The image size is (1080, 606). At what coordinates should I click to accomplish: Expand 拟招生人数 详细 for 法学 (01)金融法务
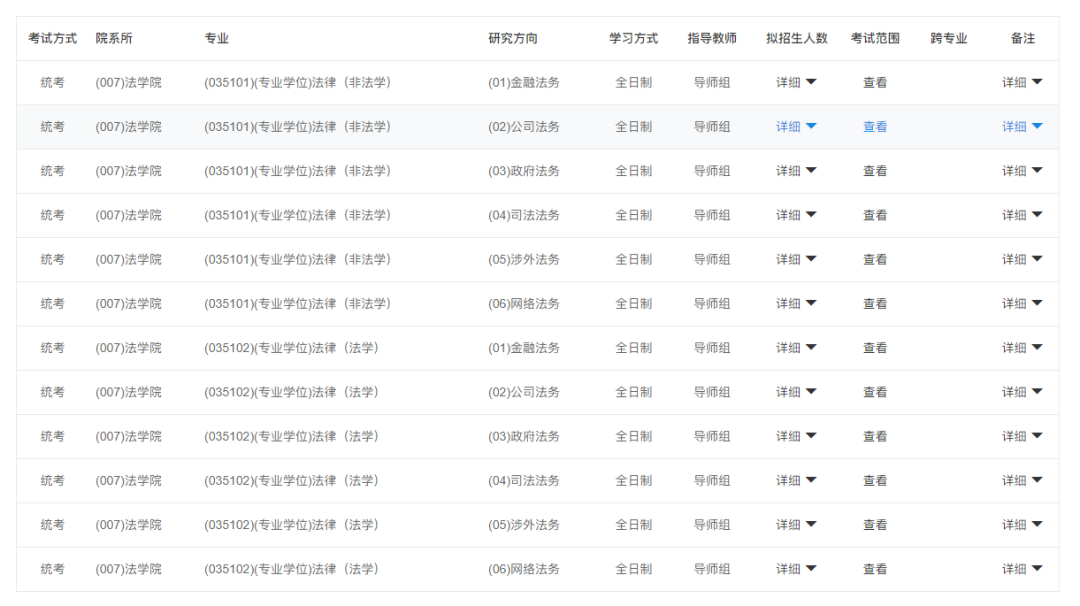point(796,348)
